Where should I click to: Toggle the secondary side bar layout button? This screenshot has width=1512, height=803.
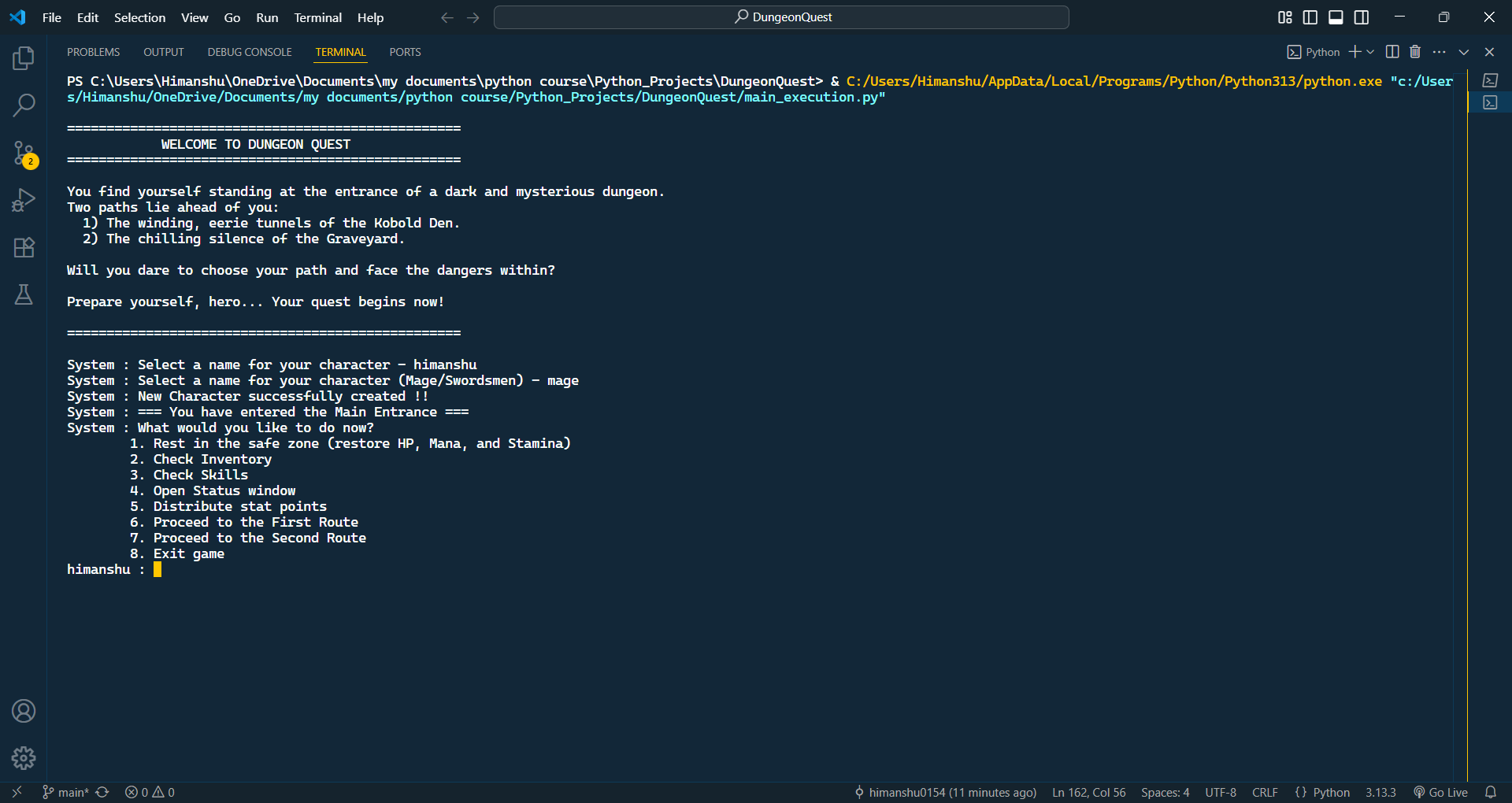(1361, 17)
